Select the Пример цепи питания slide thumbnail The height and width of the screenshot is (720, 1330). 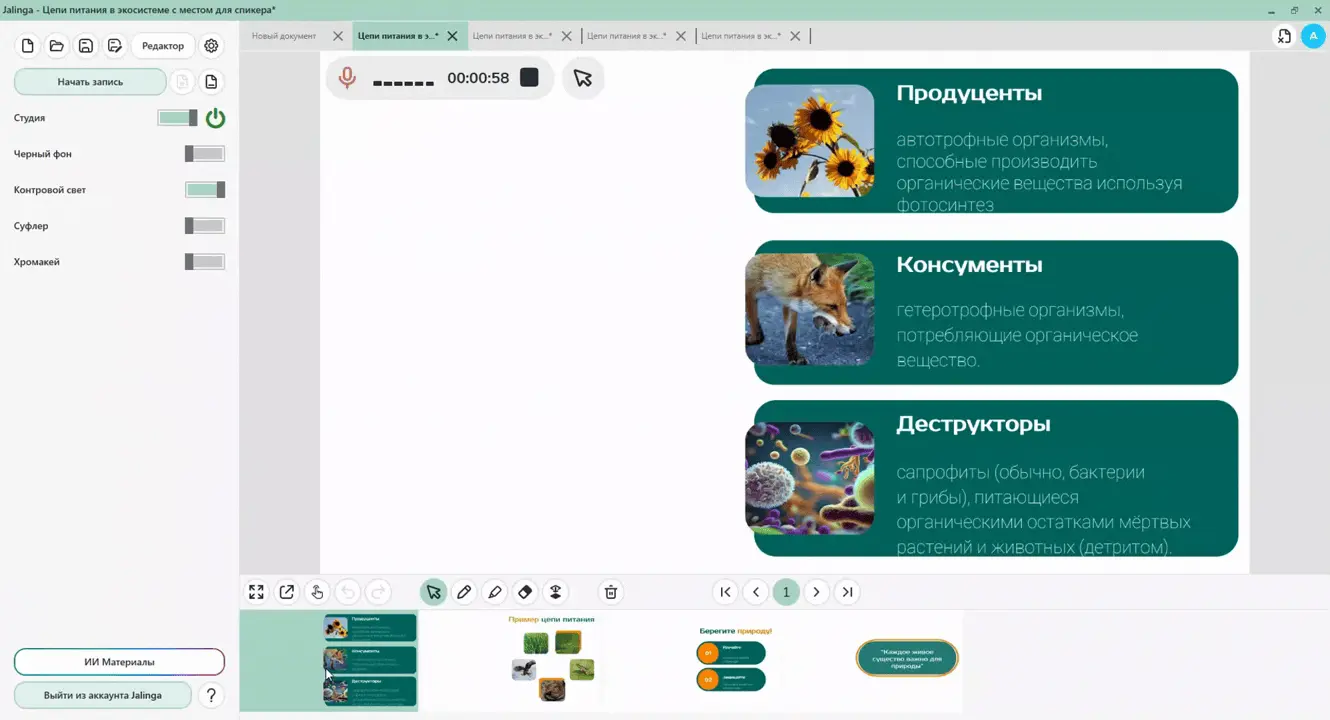[x=551, y=661]
